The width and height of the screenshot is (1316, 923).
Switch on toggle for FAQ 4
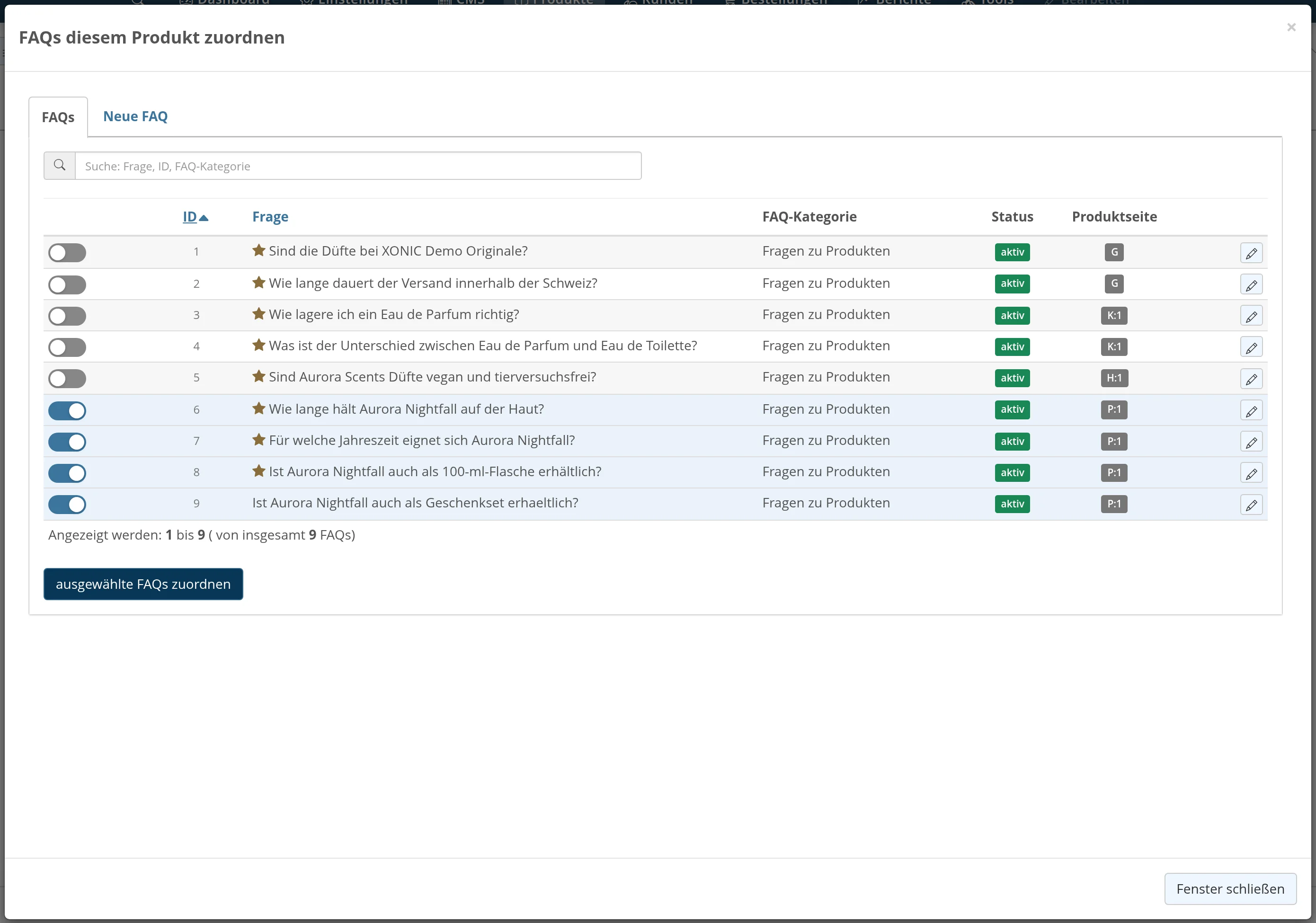coord(67,347)
